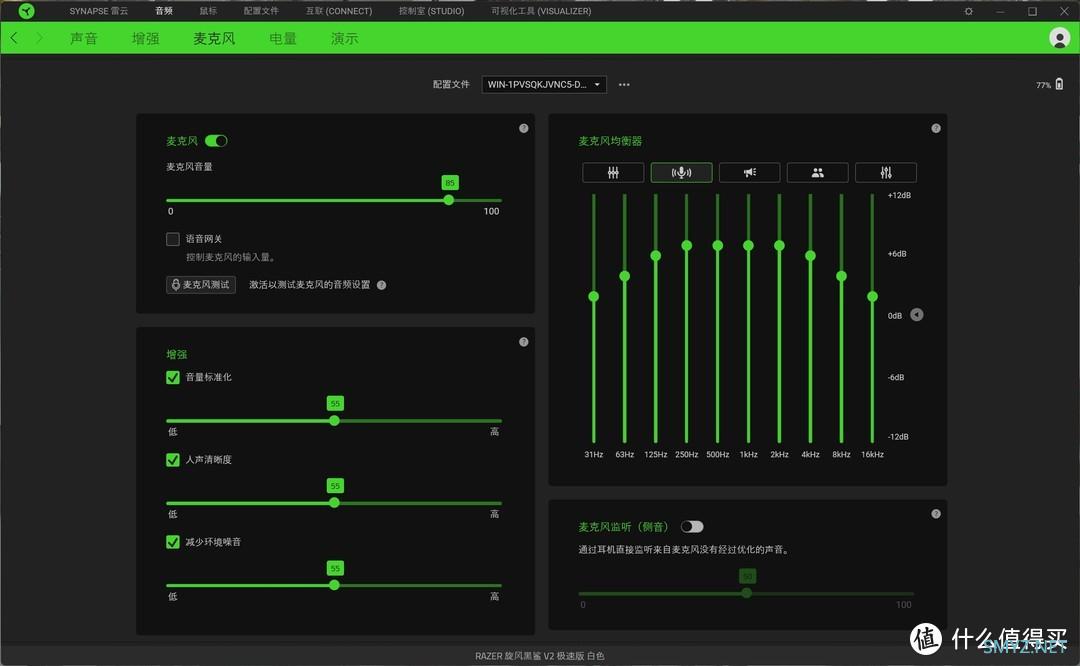Uncheck the 音量标准化 checkbox

(173, 377)
